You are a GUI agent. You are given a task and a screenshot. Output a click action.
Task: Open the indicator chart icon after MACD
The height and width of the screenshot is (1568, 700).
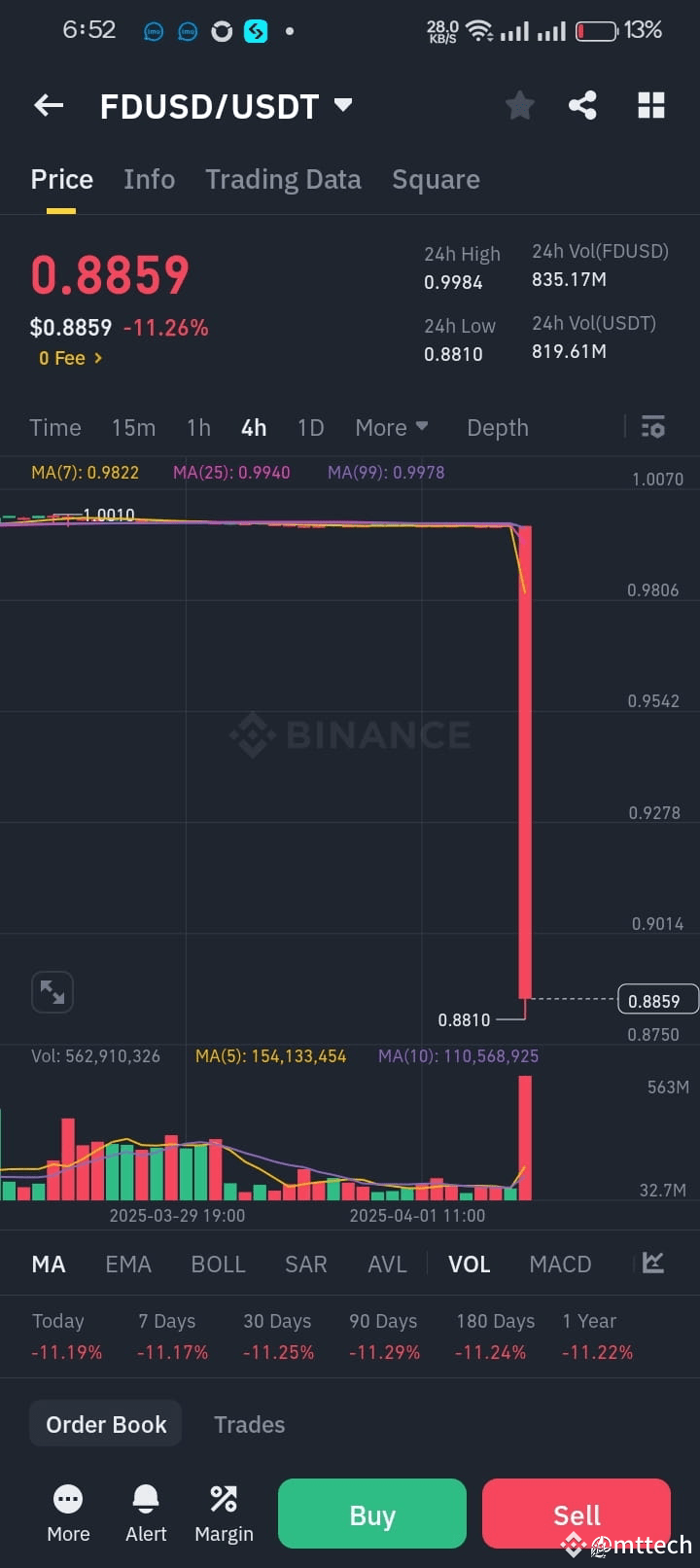coord(653,1263)
